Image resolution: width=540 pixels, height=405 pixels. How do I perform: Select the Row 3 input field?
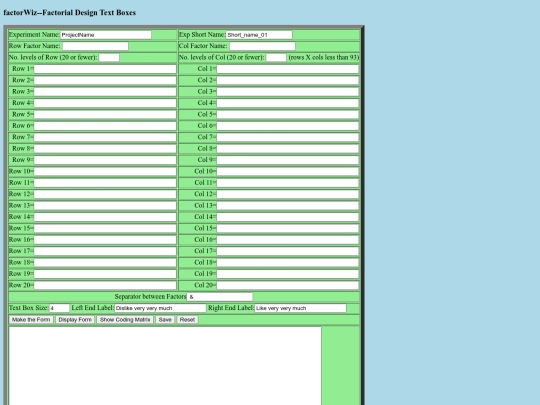(105, 92)
